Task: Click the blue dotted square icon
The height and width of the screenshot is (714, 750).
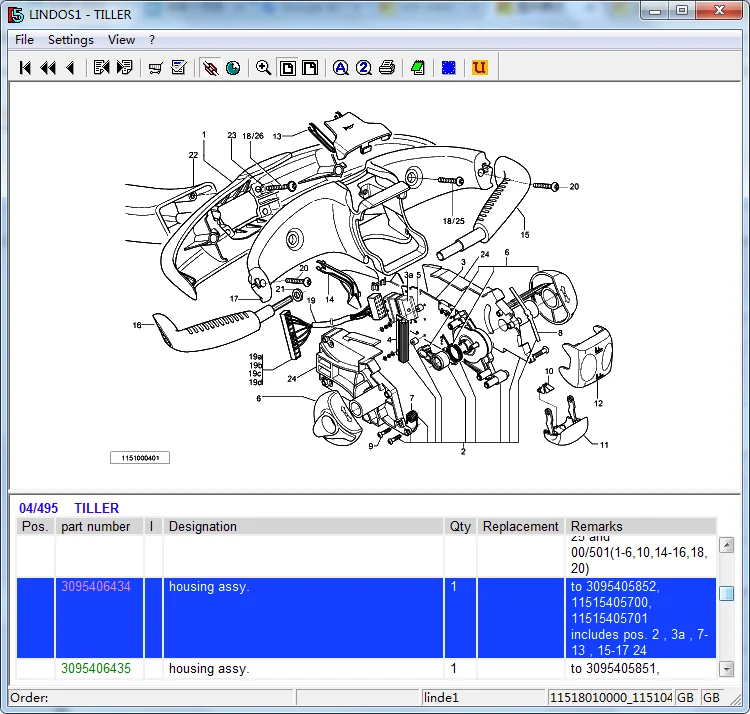Action: (x=449, y=68)
